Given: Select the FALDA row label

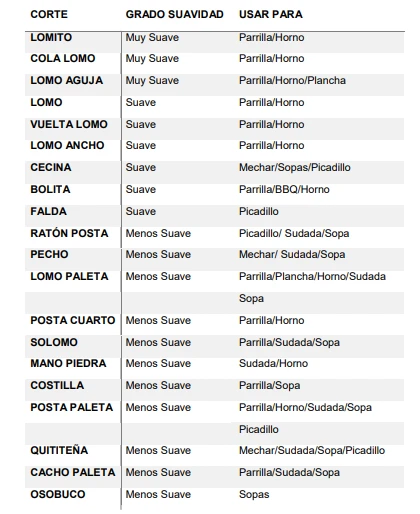Looking at the screenshot, I should tap(48, 211).
